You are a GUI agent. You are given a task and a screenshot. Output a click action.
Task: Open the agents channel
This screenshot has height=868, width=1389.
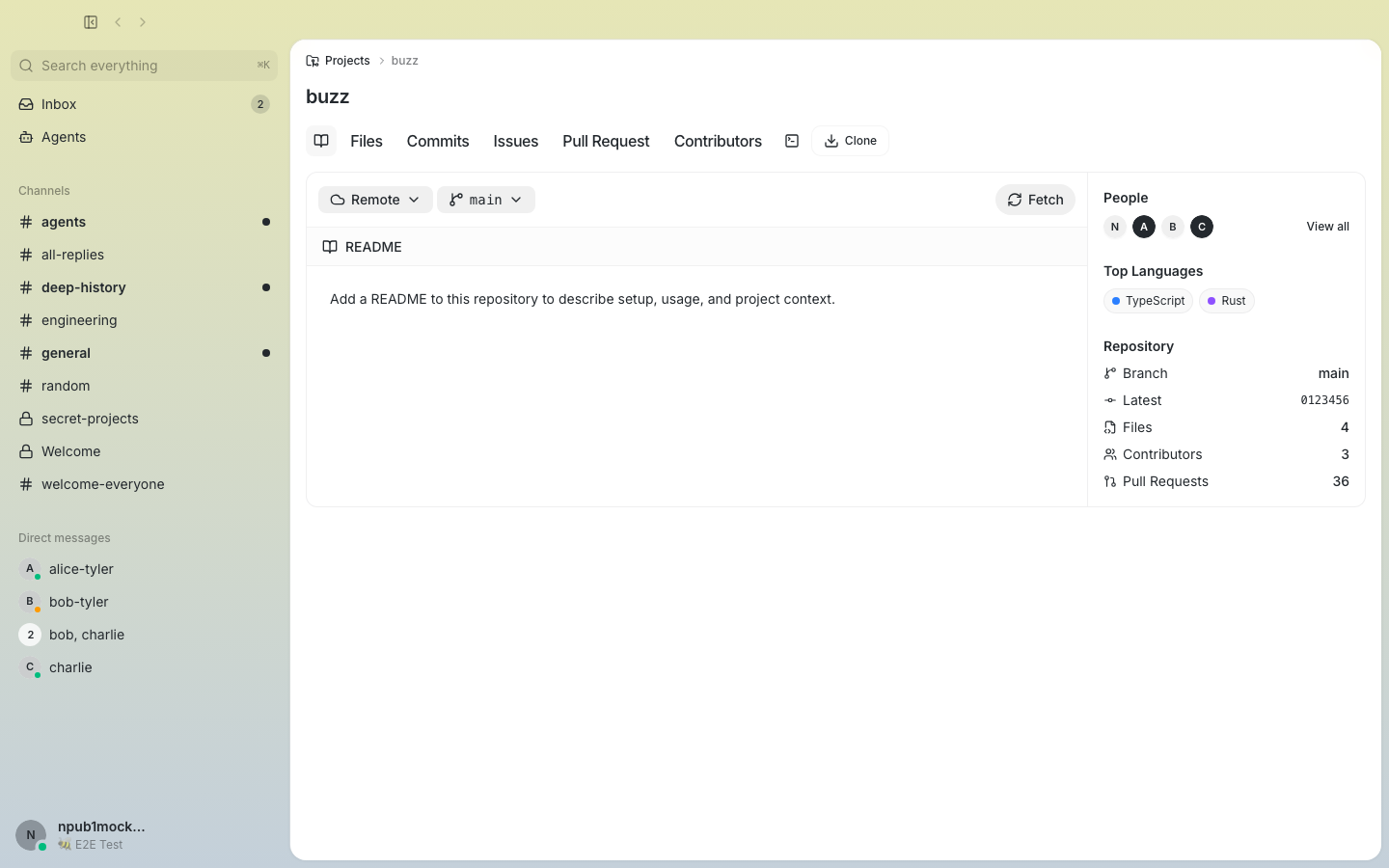click(144, 222)
